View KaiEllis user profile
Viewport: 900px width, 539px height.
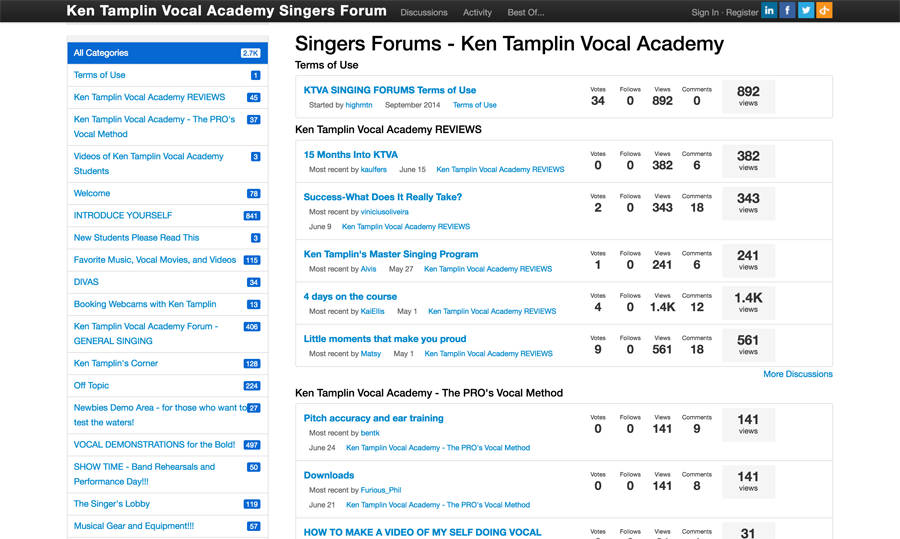click(x=373, y=311)
